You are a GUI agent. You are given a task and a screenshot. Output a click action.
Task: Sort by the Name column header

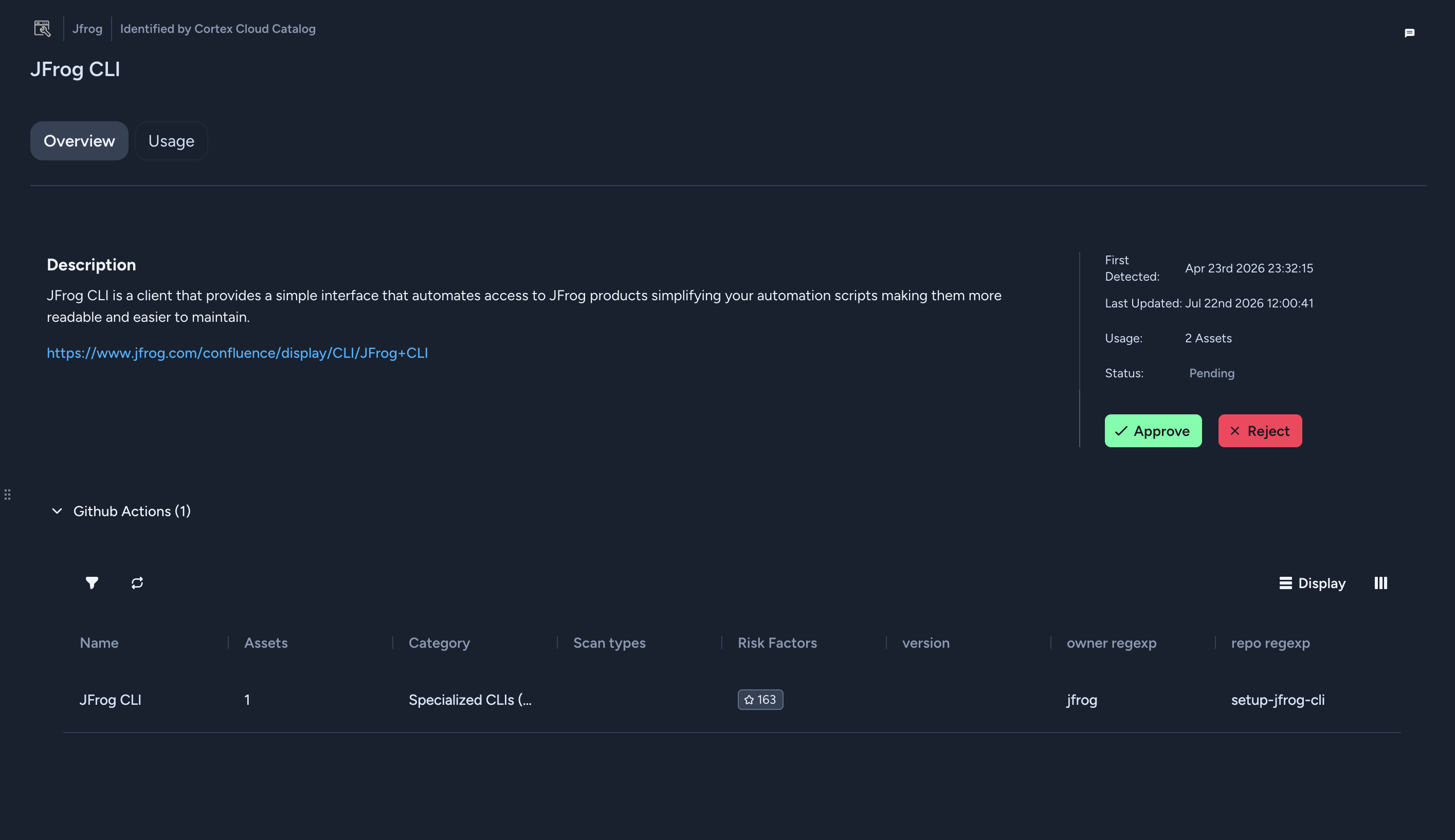pos(99,643)
